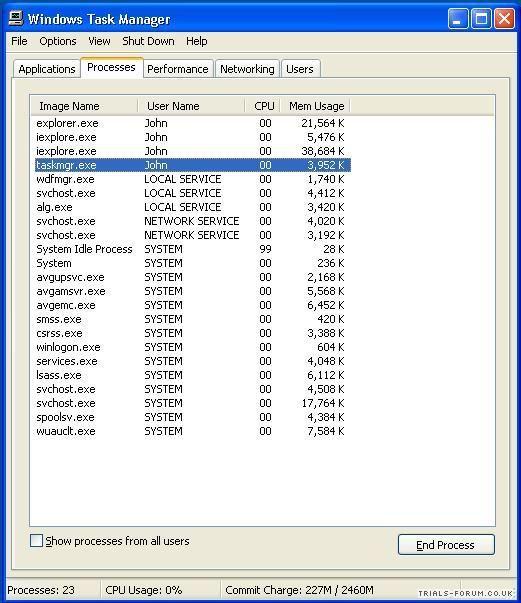This screenshot has width=521, height=603.
Task: Sort processes by CPU column header
Action: pos(263,106)
